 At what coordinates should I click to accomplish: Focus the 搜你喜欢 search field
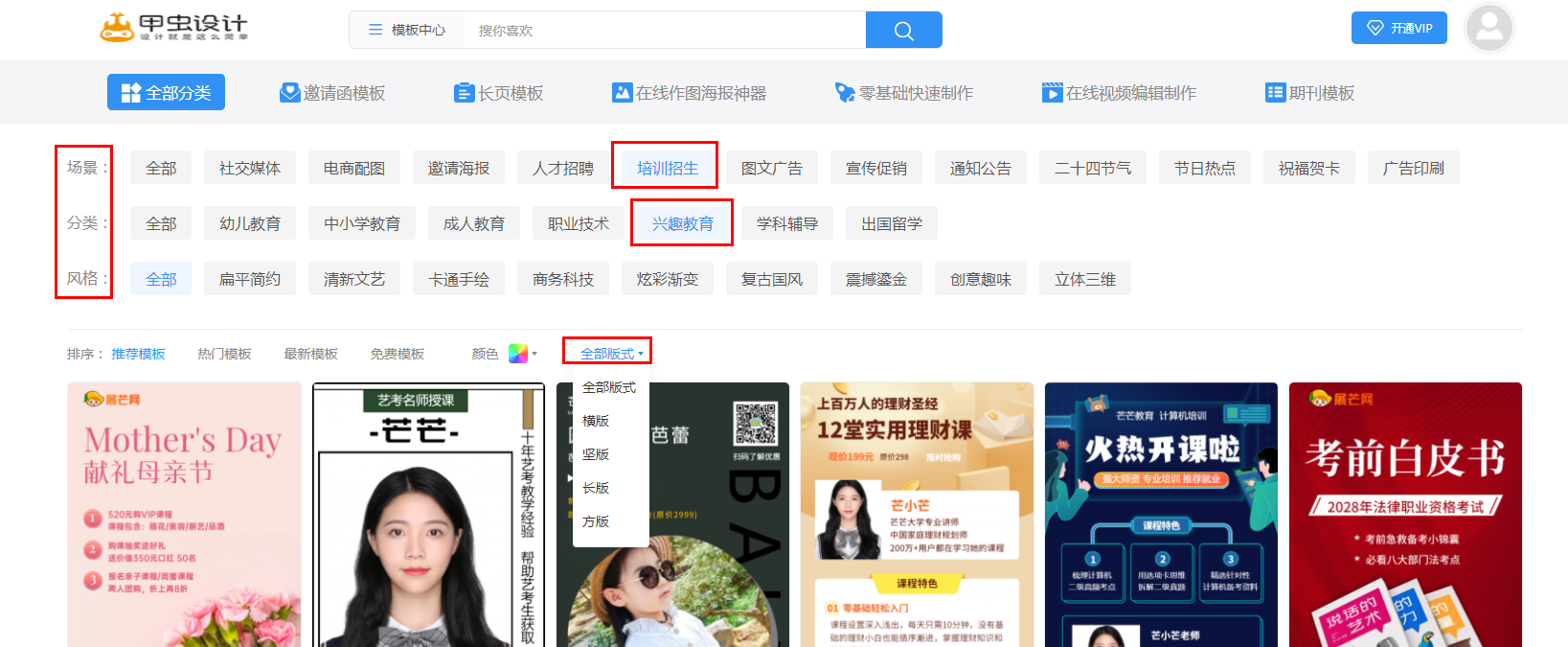coord(665,30)
